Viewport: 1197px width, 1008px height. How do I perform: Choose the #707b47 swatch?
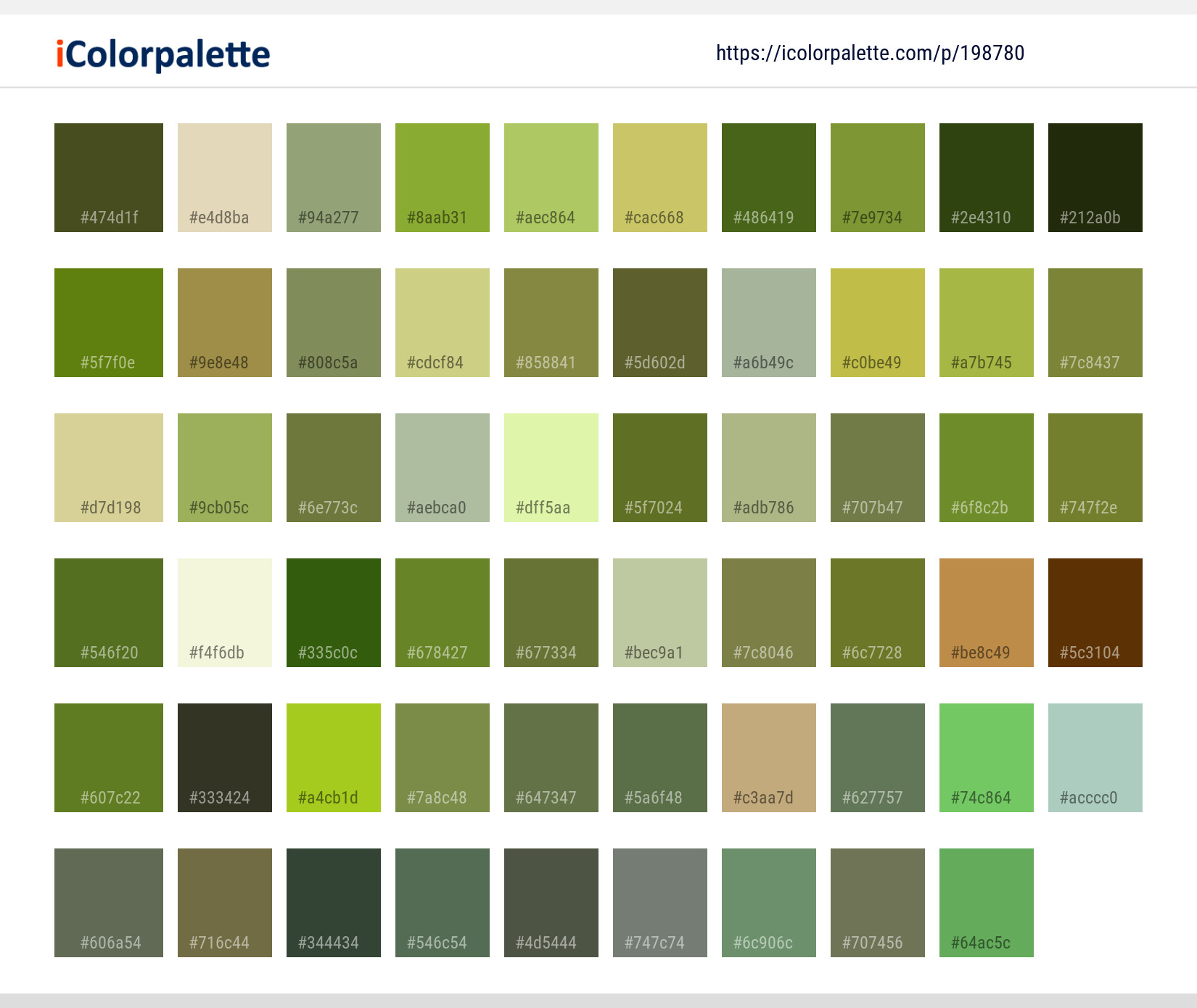coord(878,468)
